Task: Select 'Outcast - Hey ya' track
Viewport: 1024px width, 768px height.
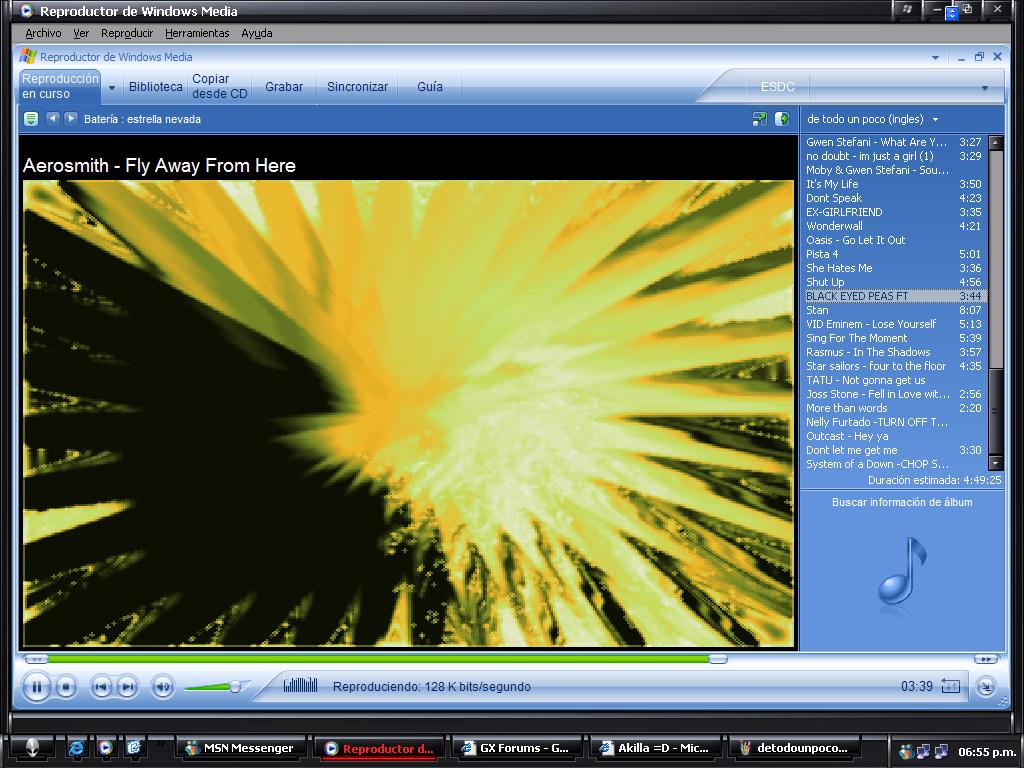Action: point(894,436)
